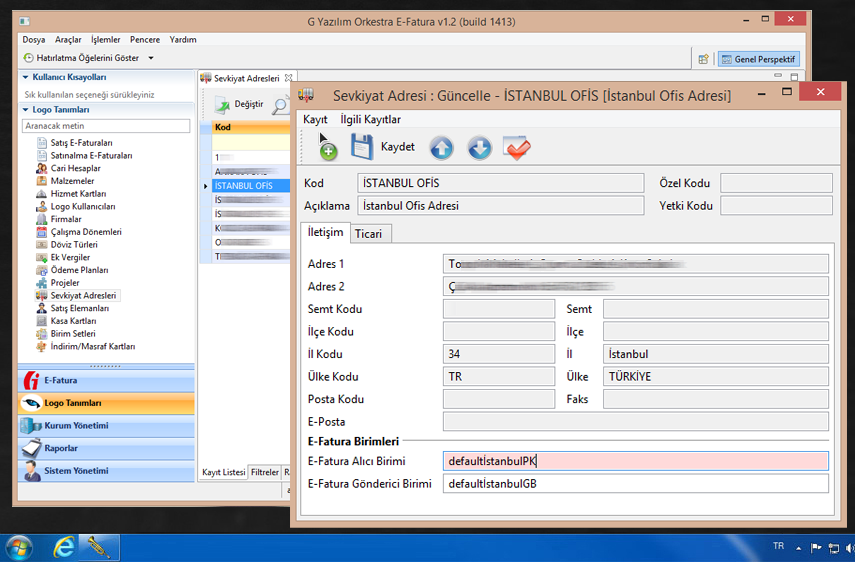Collapse the Kullanıcı Kısayolları section
855x562 pixels.
[x=26, y=77]
